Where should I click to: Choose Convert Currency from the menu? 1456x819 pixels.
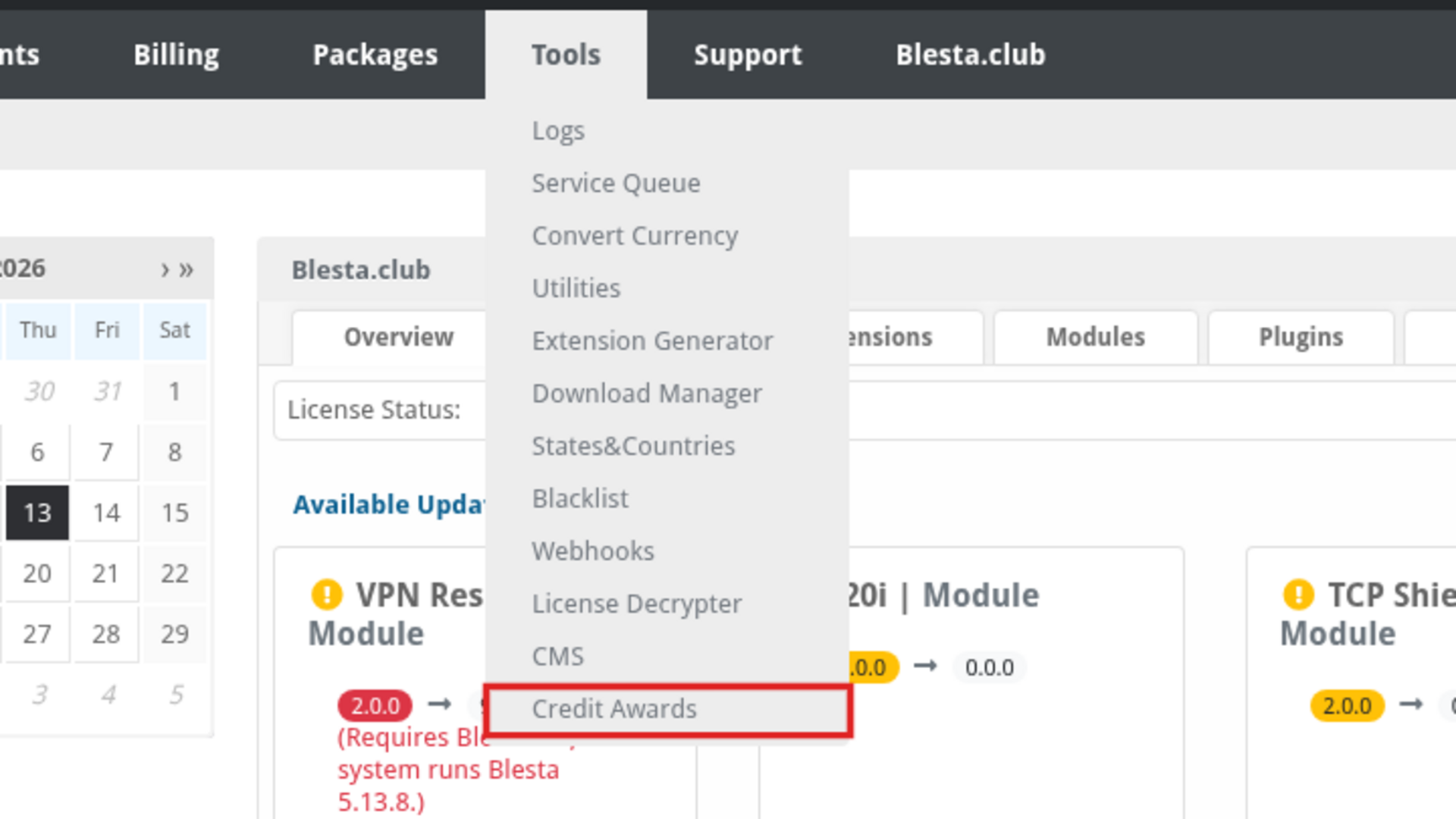click(x=635, y=236)
